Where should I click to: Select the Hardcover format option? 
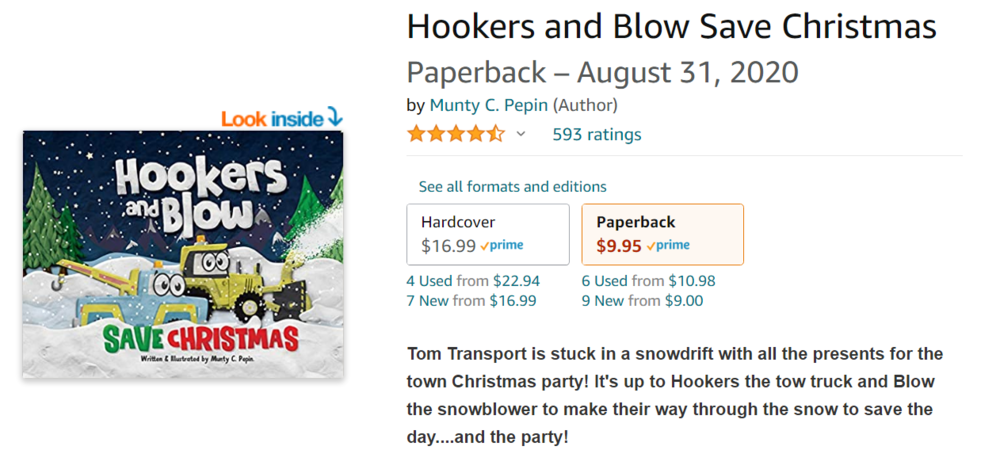click(x=487, y=234)
